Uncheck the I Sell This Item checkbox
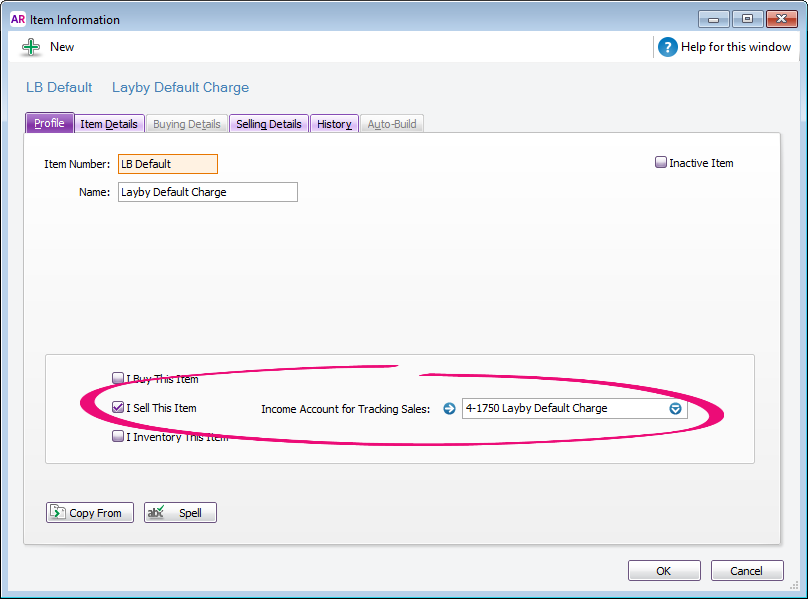 118,408
